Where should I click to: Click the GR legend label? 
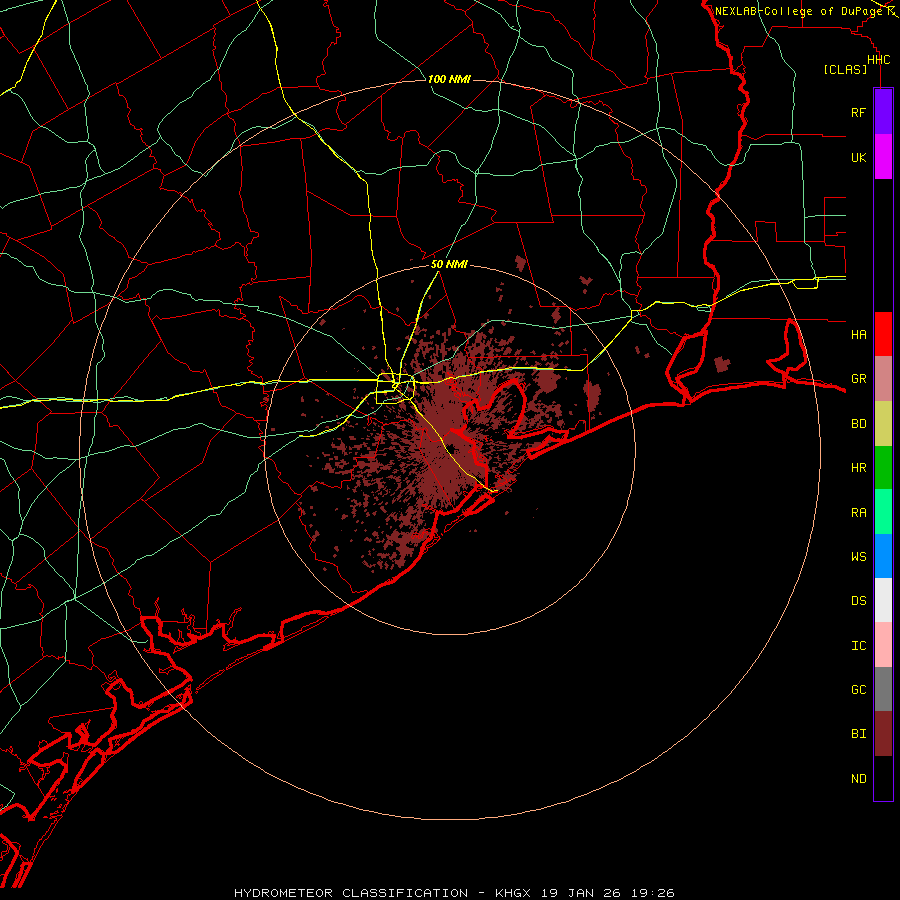[858, 379]
